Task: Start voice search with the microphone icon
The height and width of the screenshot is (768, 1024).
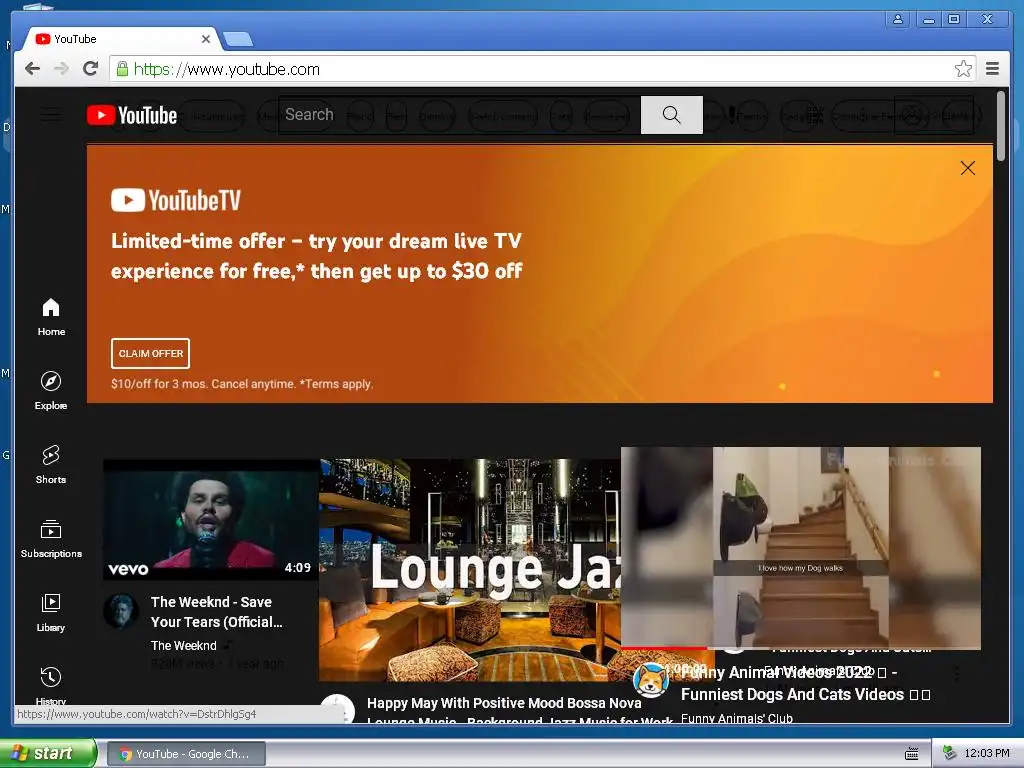Action: [x=732, y=115]
